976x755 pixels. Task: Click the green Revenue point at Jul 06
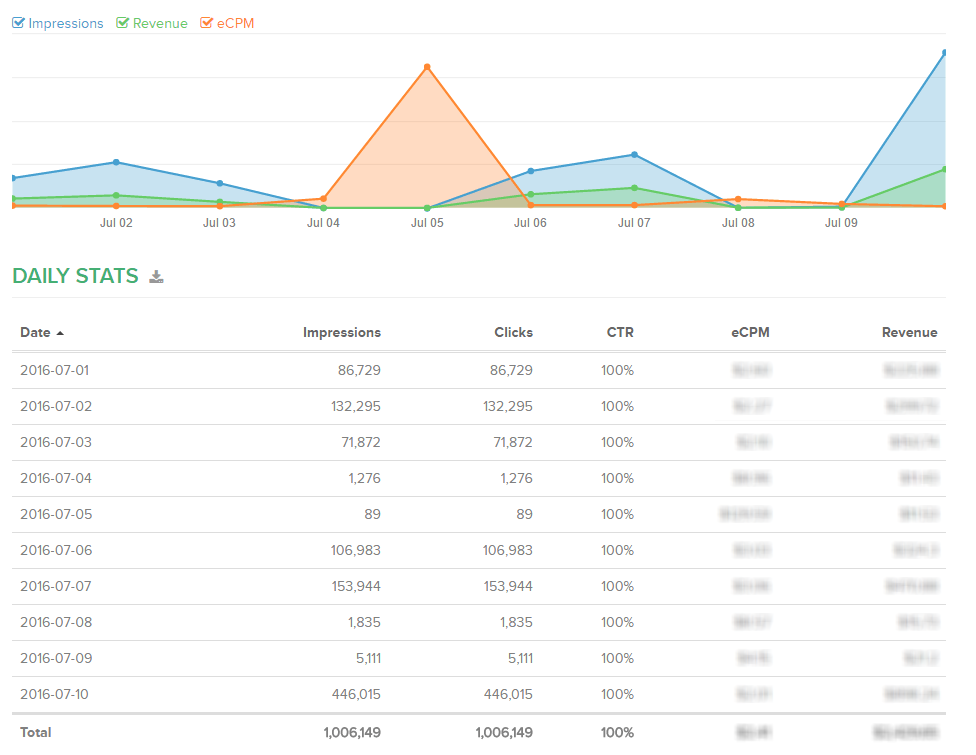[x=530, y=195]
